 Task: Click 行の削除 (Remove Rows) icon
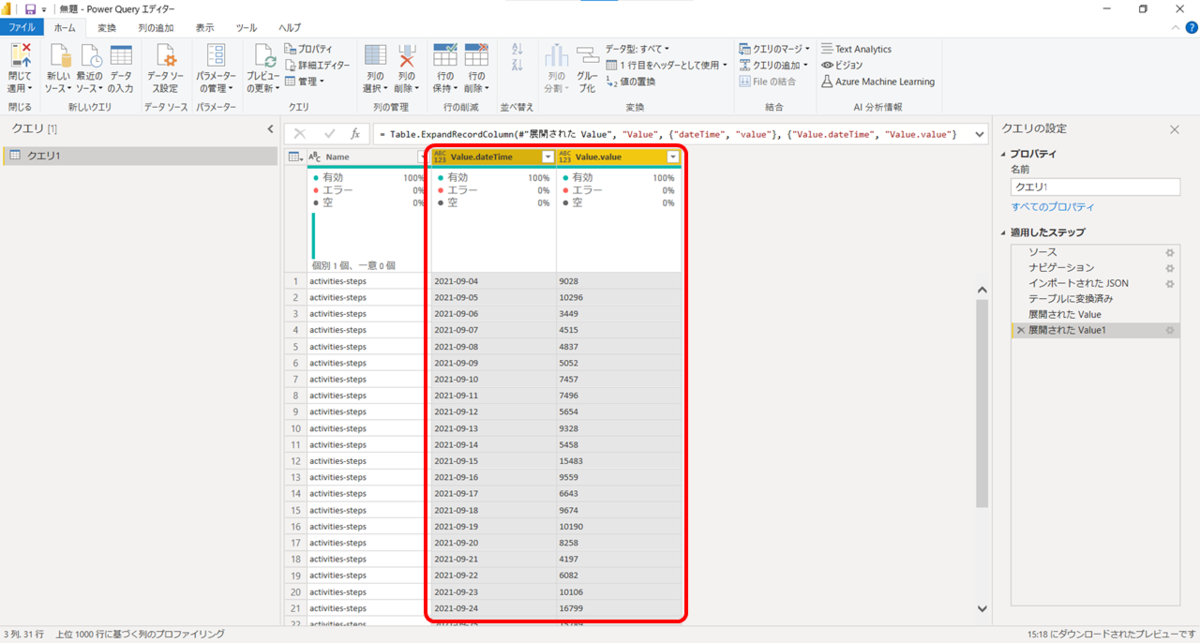[476, 56]
